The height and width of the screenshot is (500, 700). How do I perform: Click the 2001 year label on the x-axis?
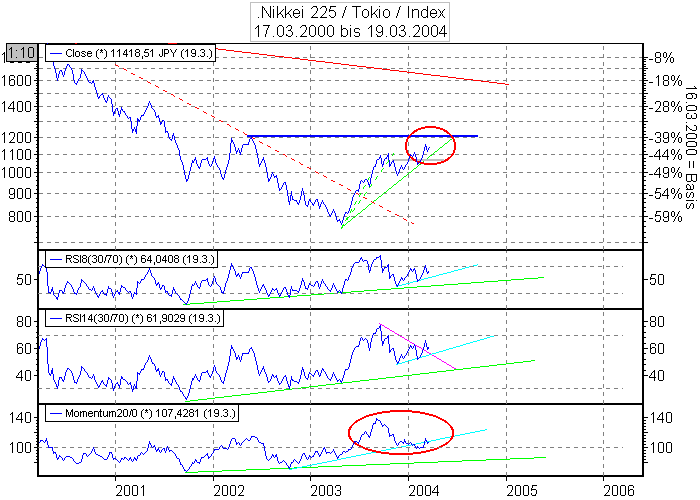pos(130,491)
